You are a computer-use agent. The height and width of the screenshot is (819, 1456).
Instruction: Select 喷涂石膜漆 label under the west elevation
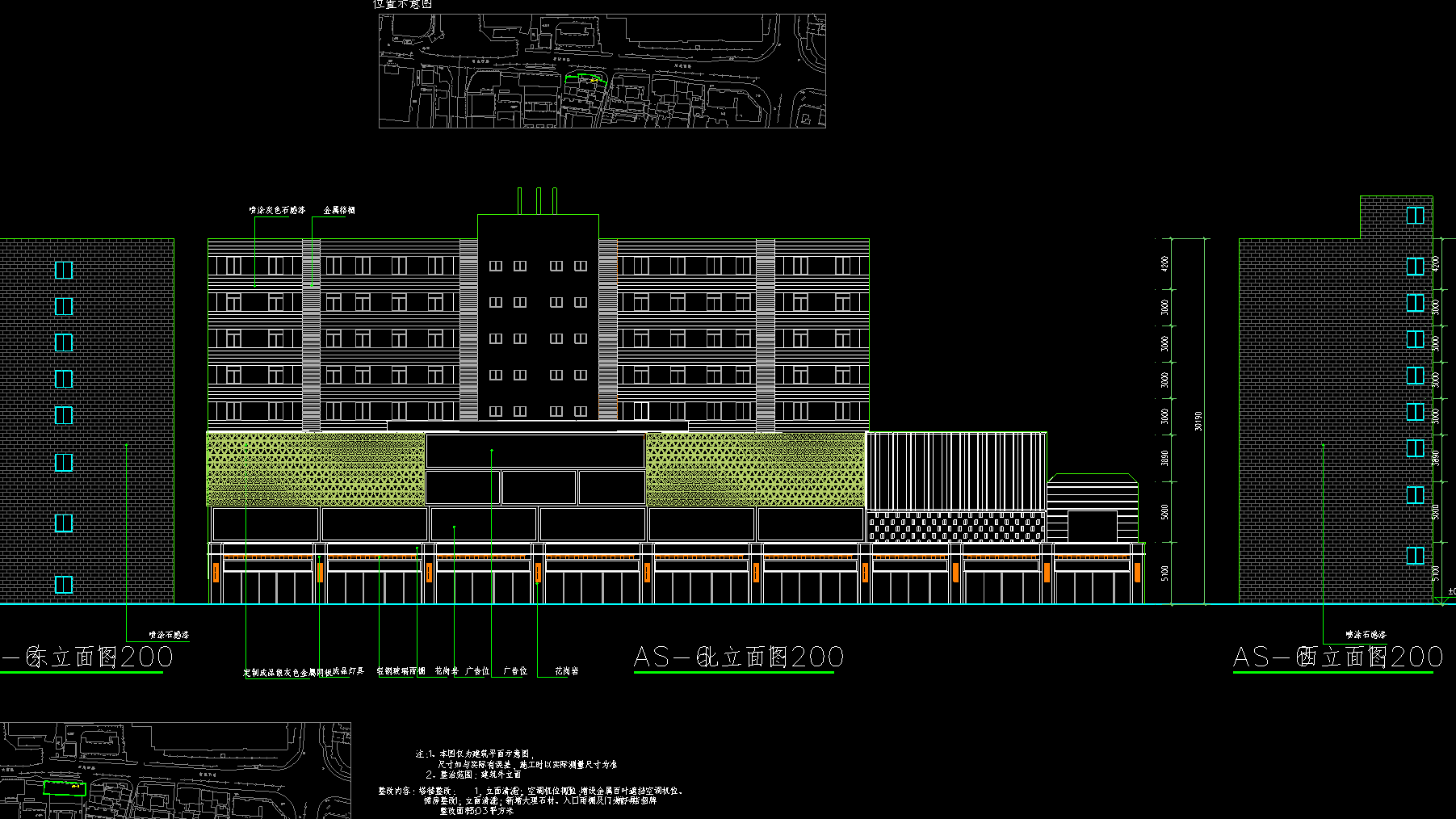coord(1366,635)
